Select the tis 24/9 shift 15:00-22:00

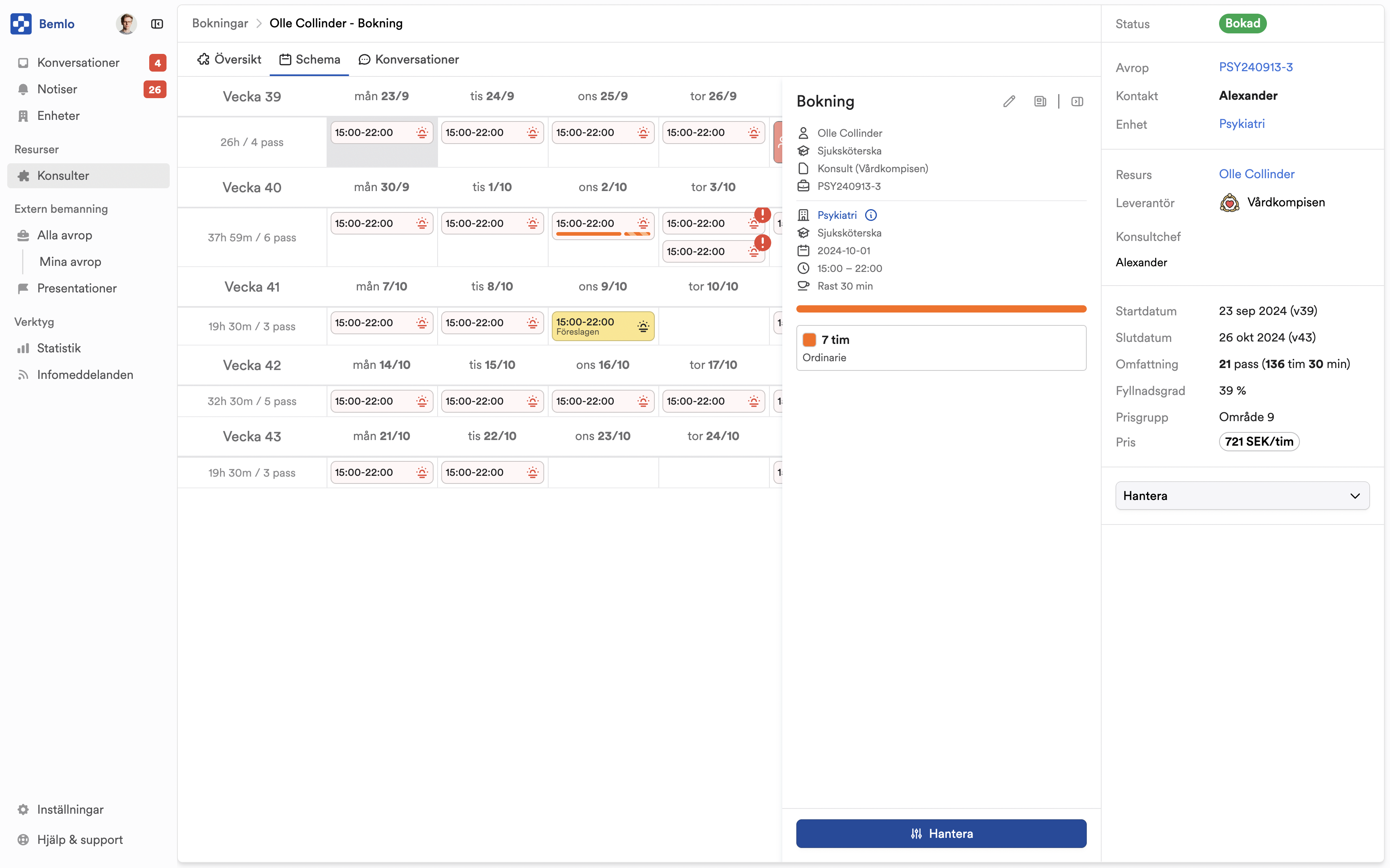click(492, 133)
